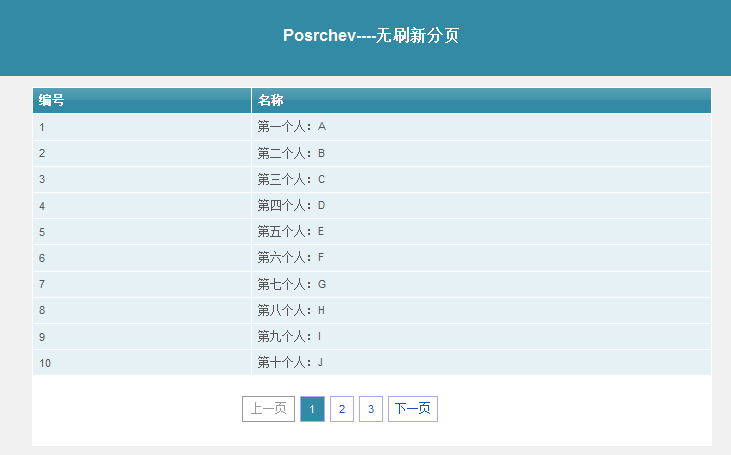Select the row 第八个人：H
Image resolution: width=731 pixels, height=455 pixels.
pyautogui.click(x=372, y=310)
